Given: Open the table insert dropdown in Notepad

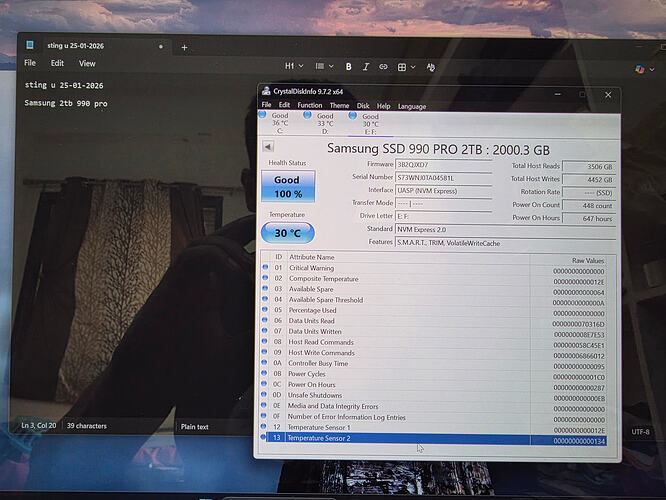Looking at the screenshot, I should click(x=405, y=66).
